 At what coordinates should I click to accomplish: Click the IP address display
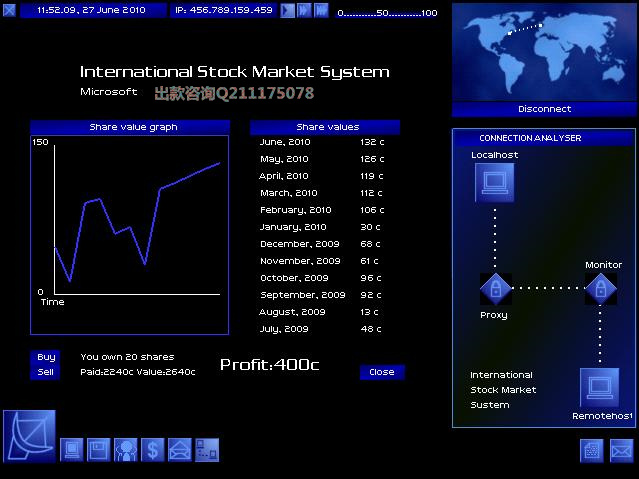[223, 10]
